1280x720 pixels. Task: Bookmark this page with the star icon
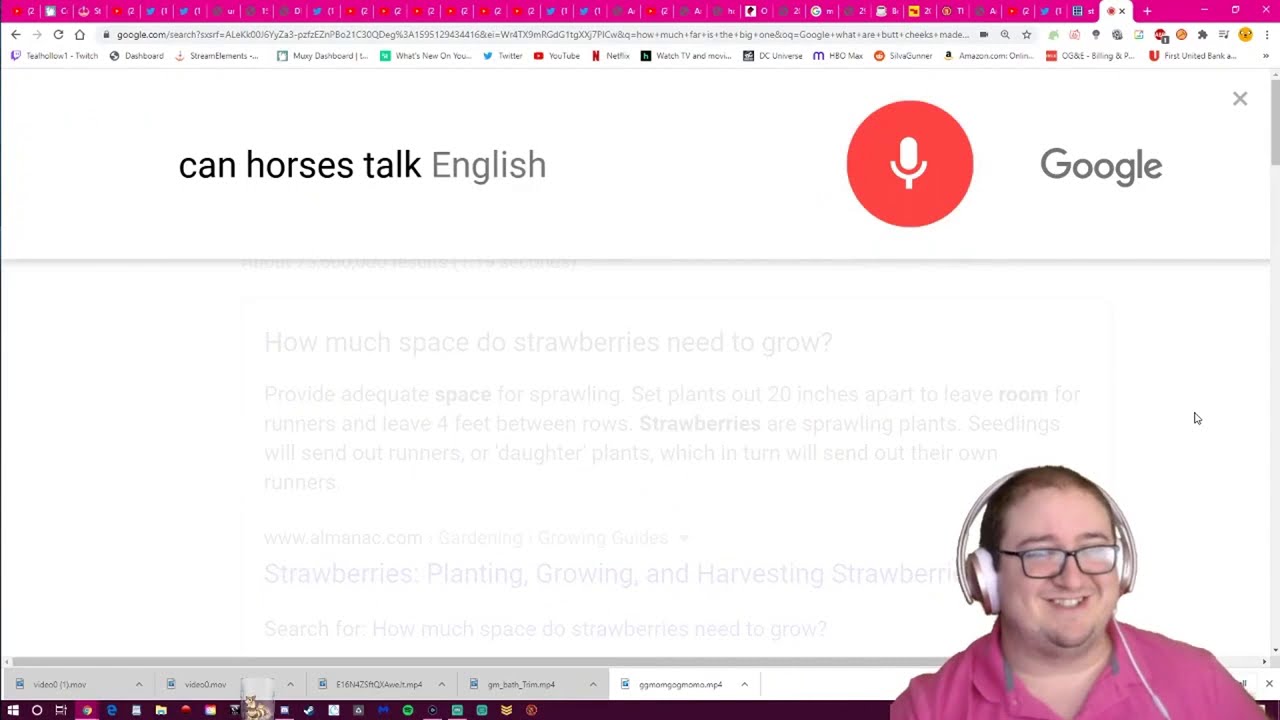click(x=1026, y=34)
